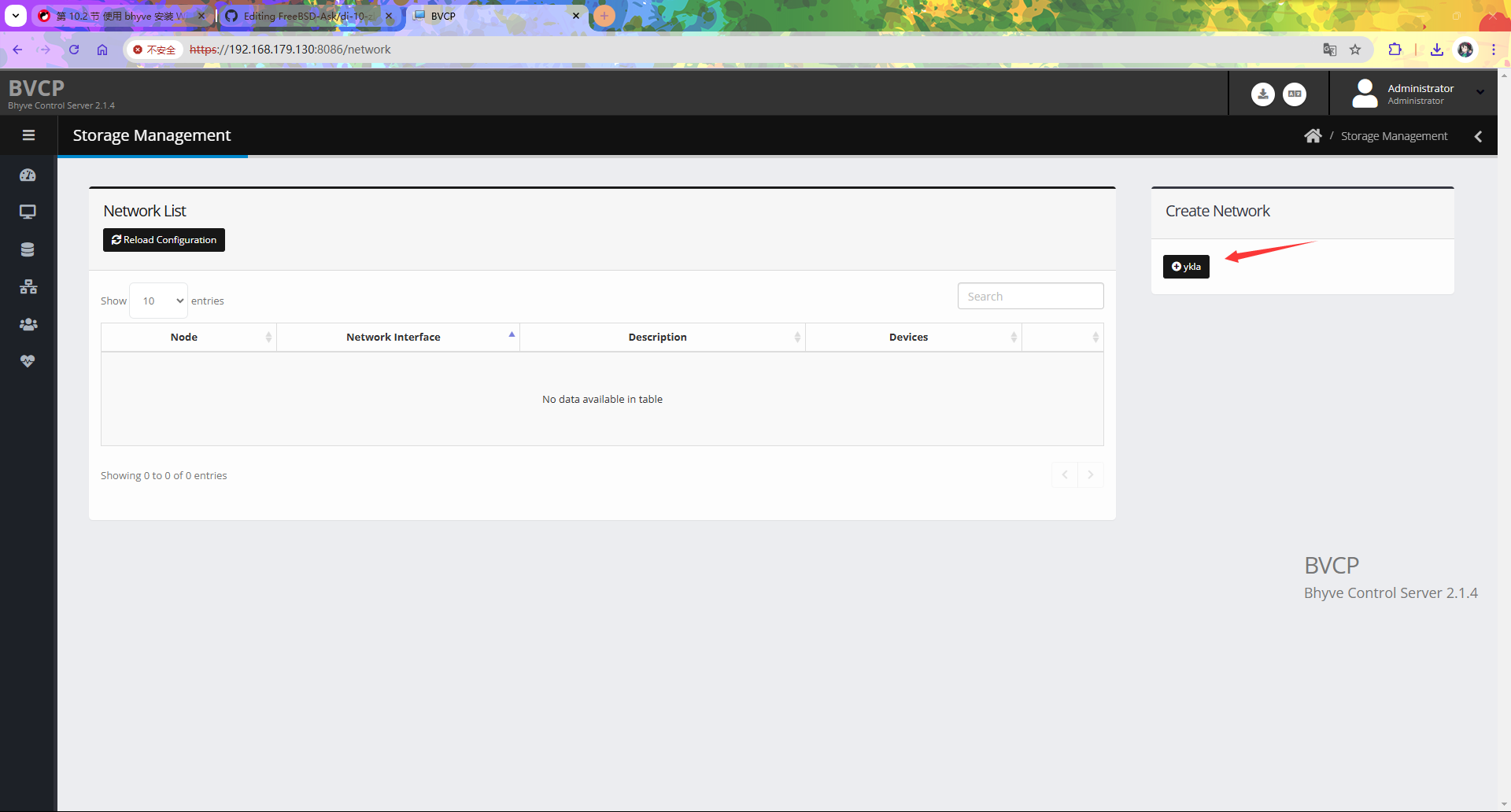Open the browser three-dot menu
The width and height of the screenshot is (1511, 812).
(x=1493, y=50)
